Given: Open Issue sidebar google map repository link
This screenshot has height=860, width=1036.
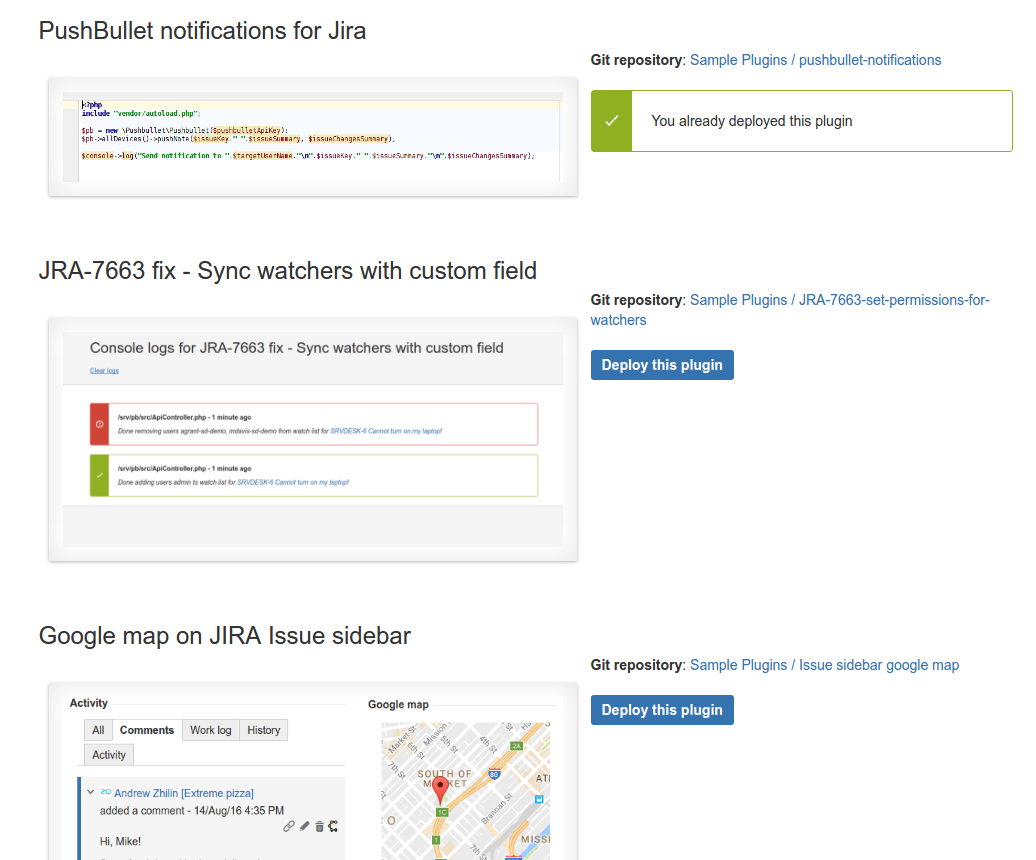Looking at the screenshot, I should tap(825, 665).
